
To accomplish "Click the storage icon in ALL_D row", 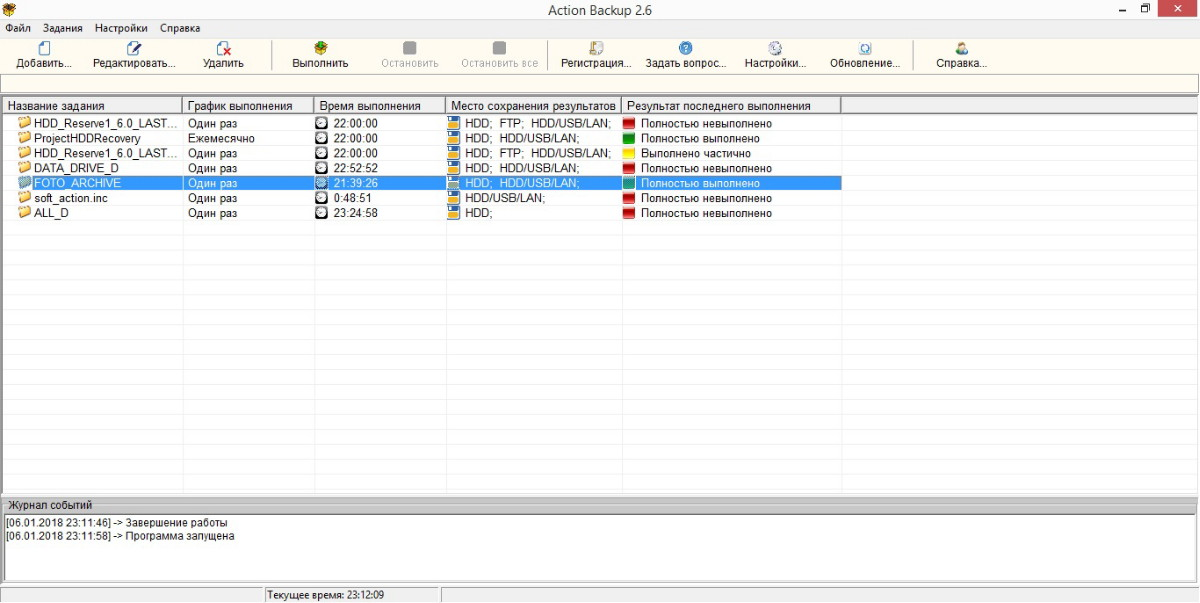I will [454, 213].
